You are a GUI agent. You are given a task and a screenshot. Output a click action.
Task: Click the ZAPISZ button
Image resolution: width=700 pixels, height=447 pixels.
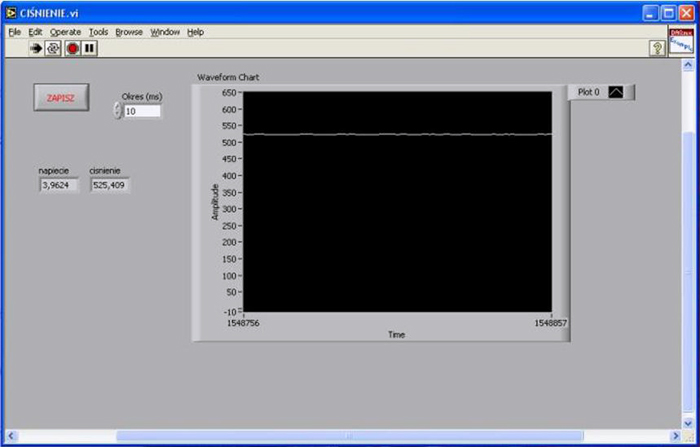61,98
